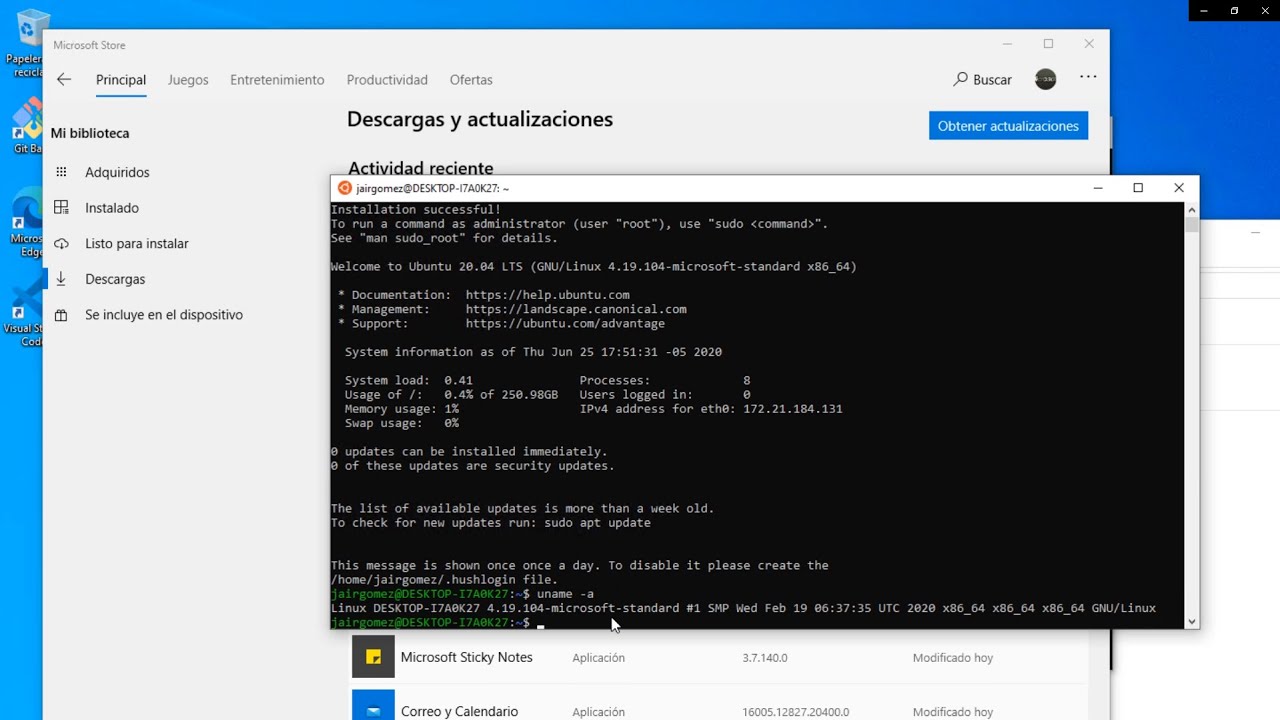The height and width of the screenshot is (720, 1280).
Task: Click https://help.ubuntu.com in terminal
Action: pyautogui.click(x=547, y=295)
